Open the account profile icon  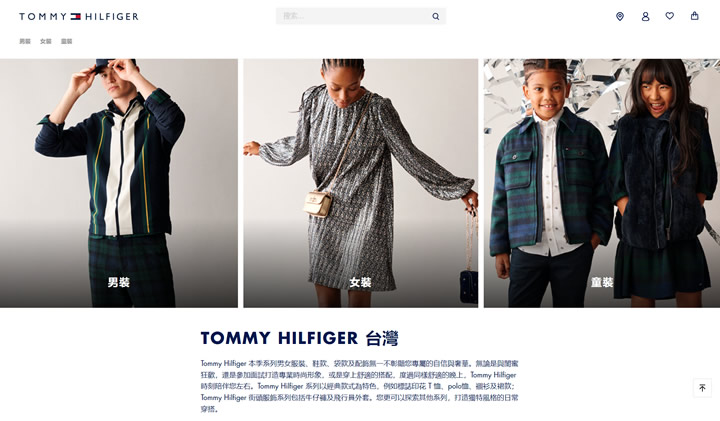[x=645, y=17]
